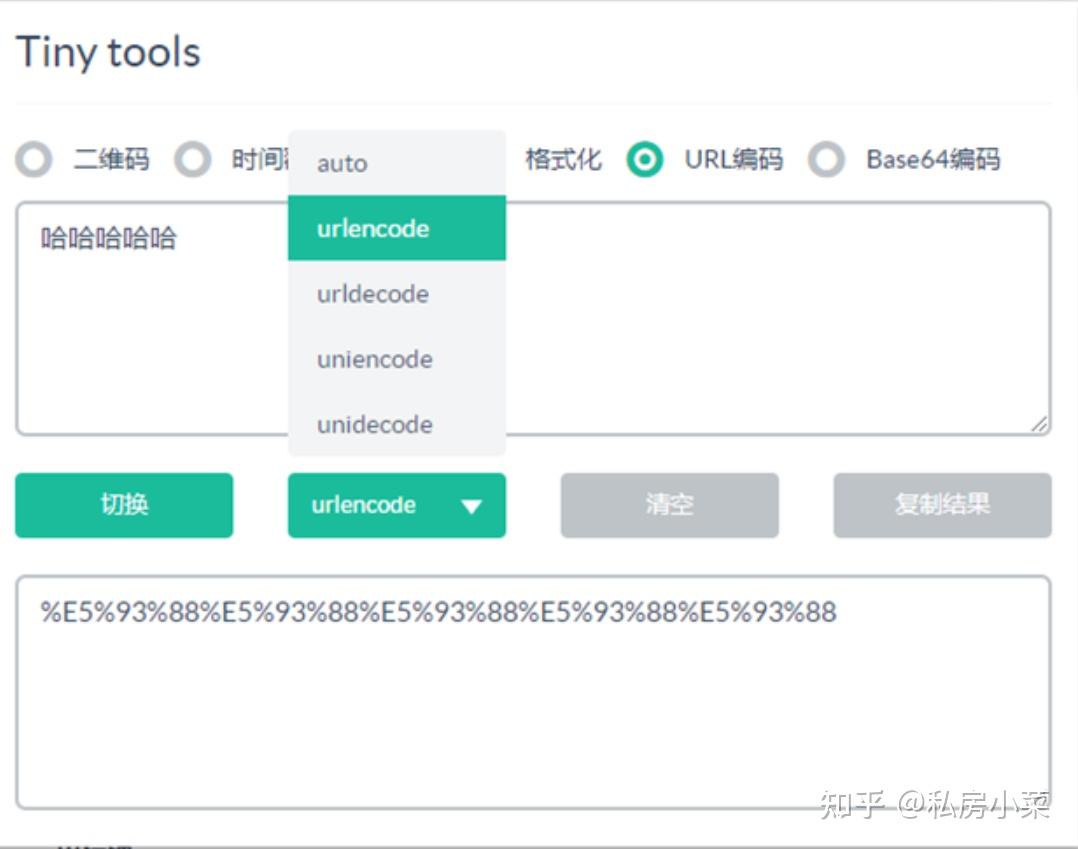This screenshot has width=1078, height=849.
Task: Select the 二维码 radio button
Action: tap(35, 160)
